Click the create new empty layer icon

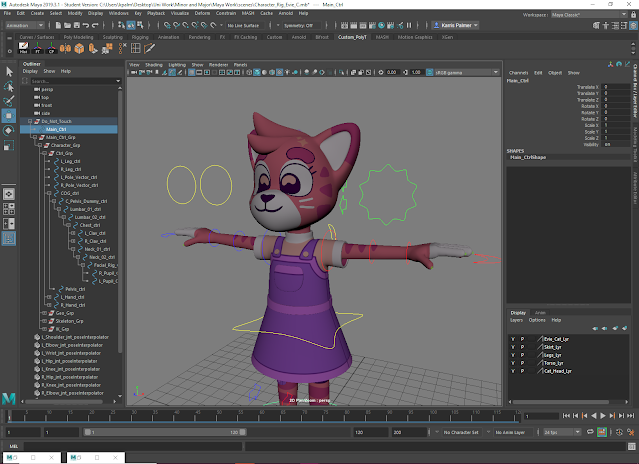615,328
